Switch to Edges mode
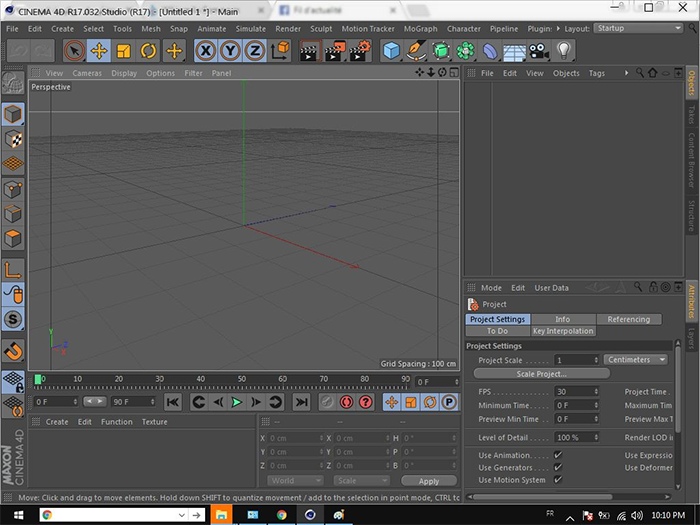Viewport: 700px width, 525px height. [x=12, y=214]
